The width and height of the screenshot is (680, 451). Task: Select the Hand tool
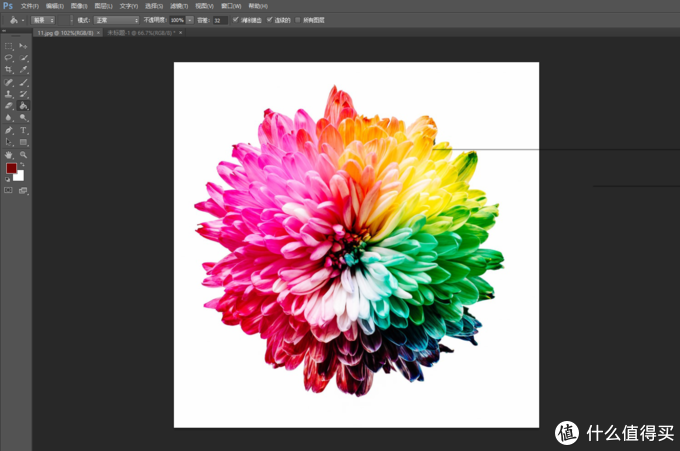[8, 155]
